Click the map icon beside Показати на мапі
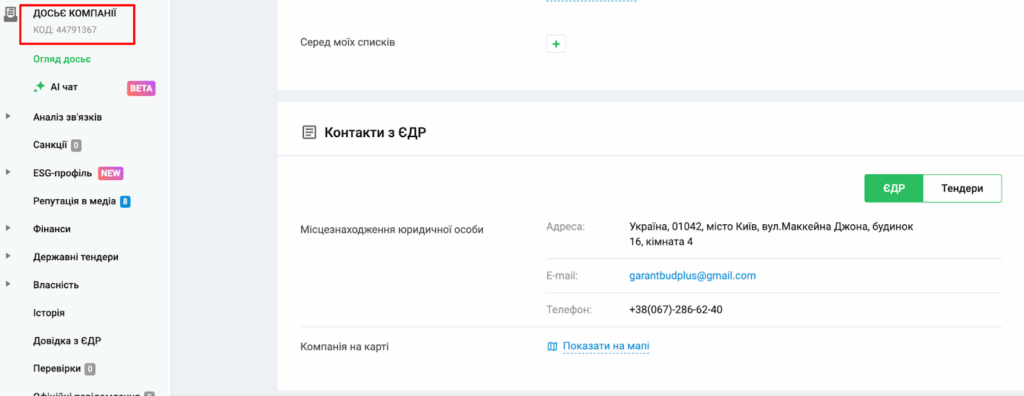The image size is (1024, 396). 552,346
